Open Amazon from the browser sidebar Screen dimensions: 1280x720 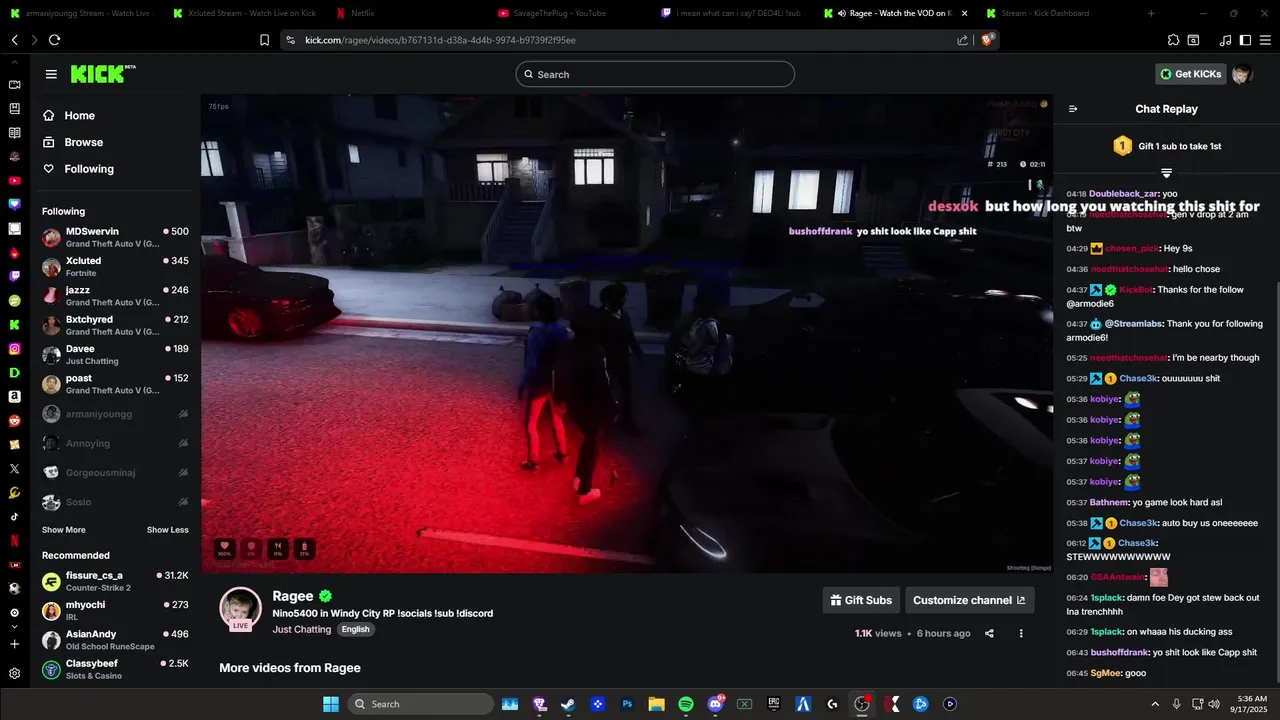point(14,397)
